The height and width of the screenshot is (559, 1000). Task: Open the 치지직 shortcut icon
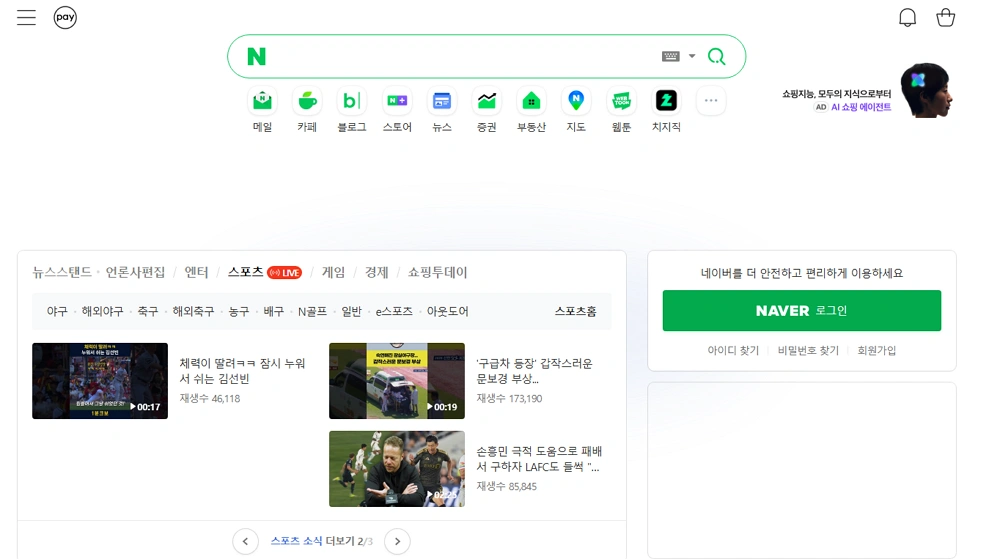pos(666,101)
